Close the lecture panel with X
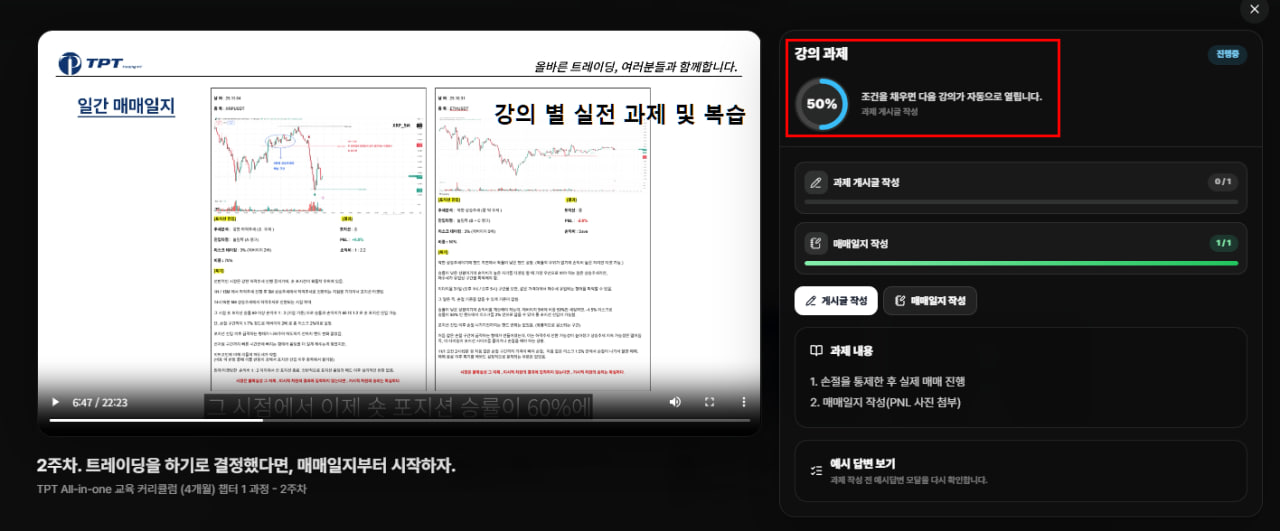Screen dimensions: 1280x531 click(1254, 9)
